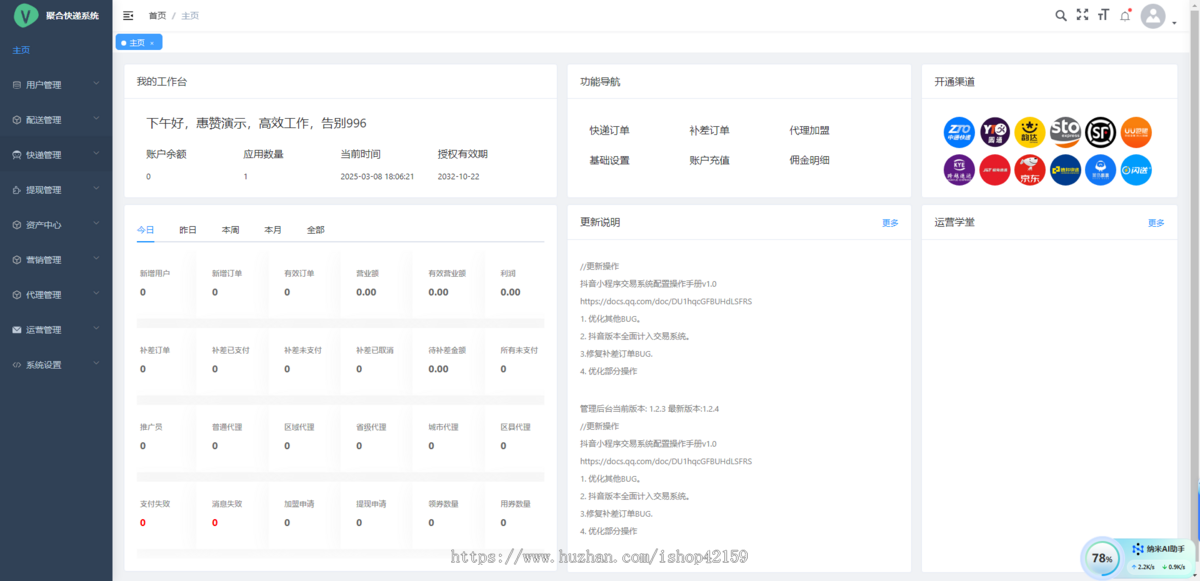
Task: Switch to the 全部 stats tab
Action: click(316, 230)
